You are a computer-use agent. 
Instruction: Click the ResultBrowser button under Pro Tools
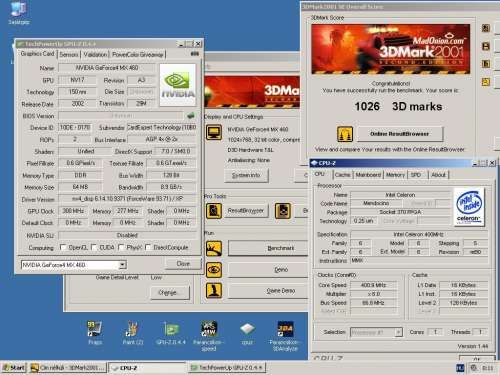click(x=246, y=211)
